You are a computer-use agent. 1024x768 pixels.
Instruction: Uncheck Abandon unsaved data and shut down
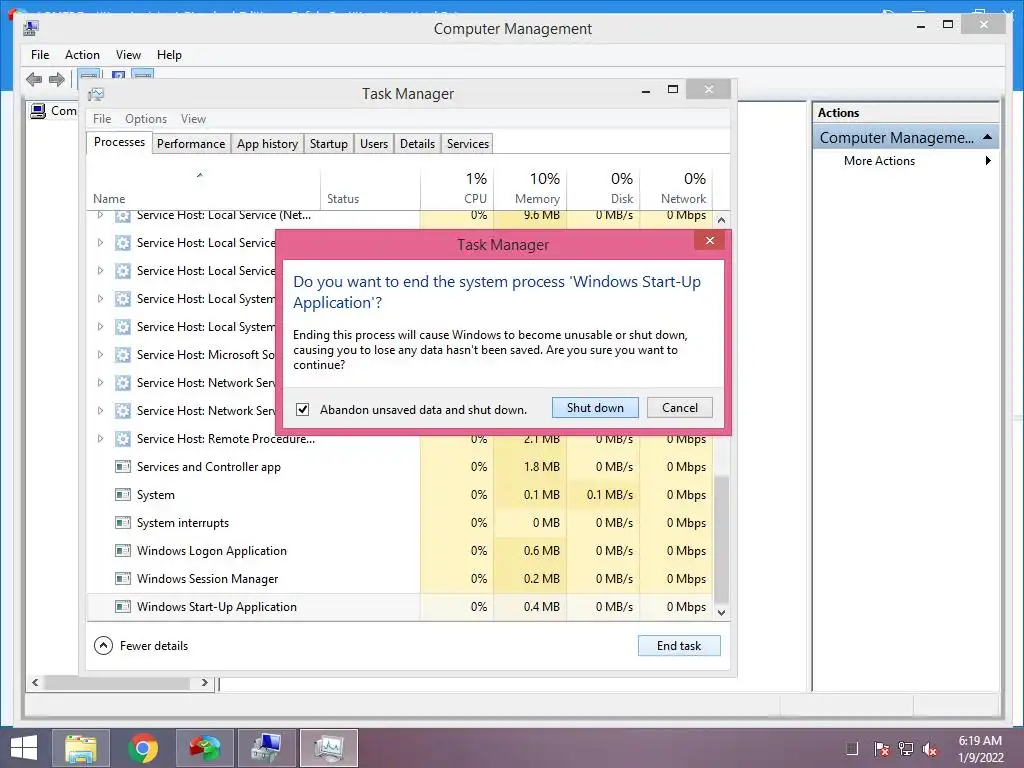click(x=302, y=409)
